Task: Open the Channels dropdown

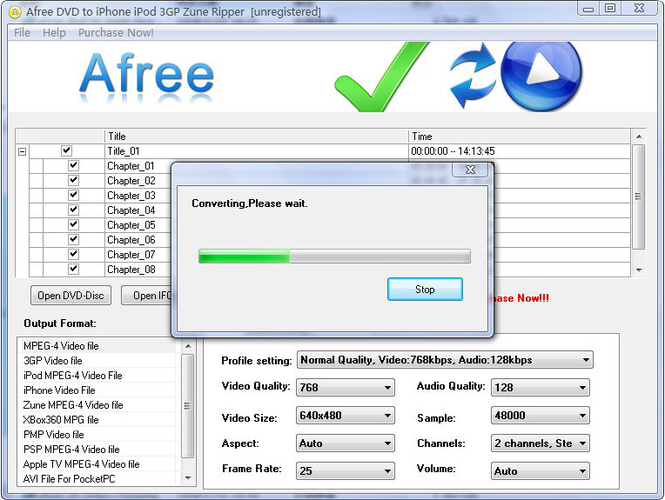Action: coord(540,443)
